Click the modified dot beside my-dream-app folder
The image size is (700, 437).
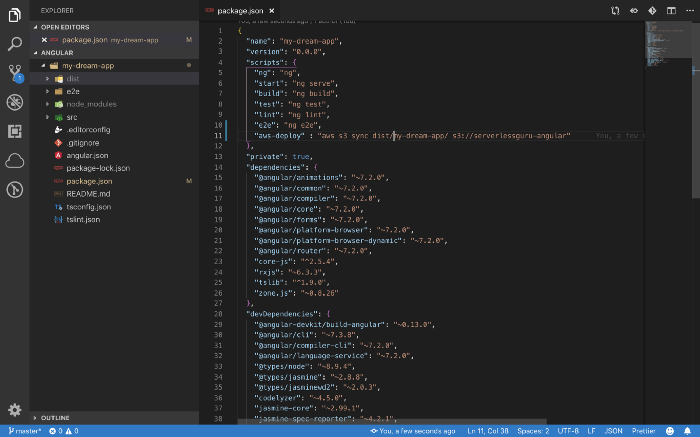189,65
